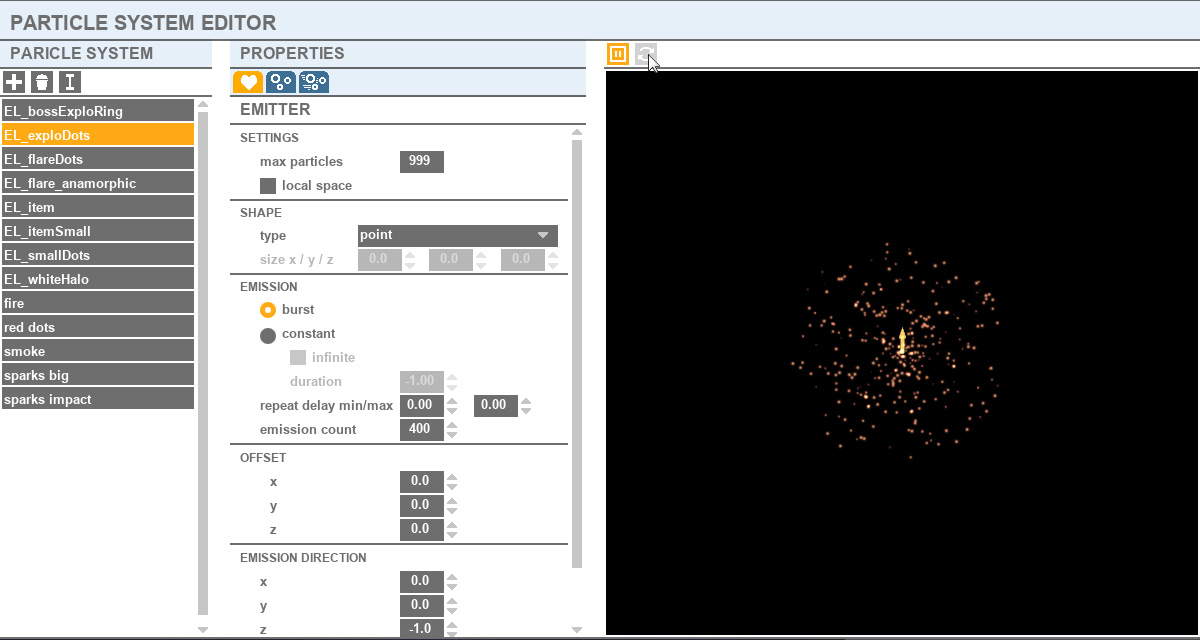Increase emission direction x with up arrow
This screenshot has width=1200, height=640.
(452, 576)
